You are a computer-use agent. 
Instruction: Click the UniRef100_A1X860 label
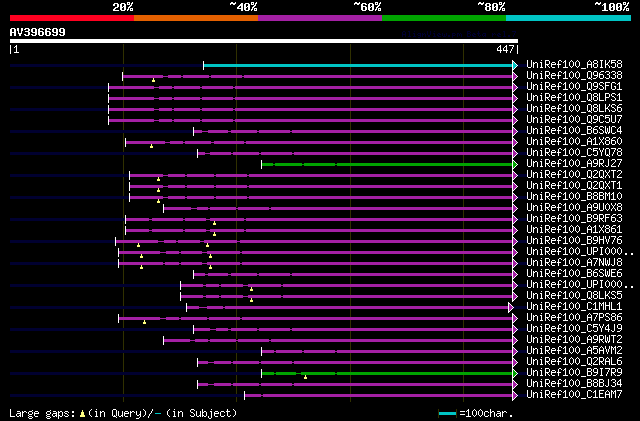tap(574, 142)
